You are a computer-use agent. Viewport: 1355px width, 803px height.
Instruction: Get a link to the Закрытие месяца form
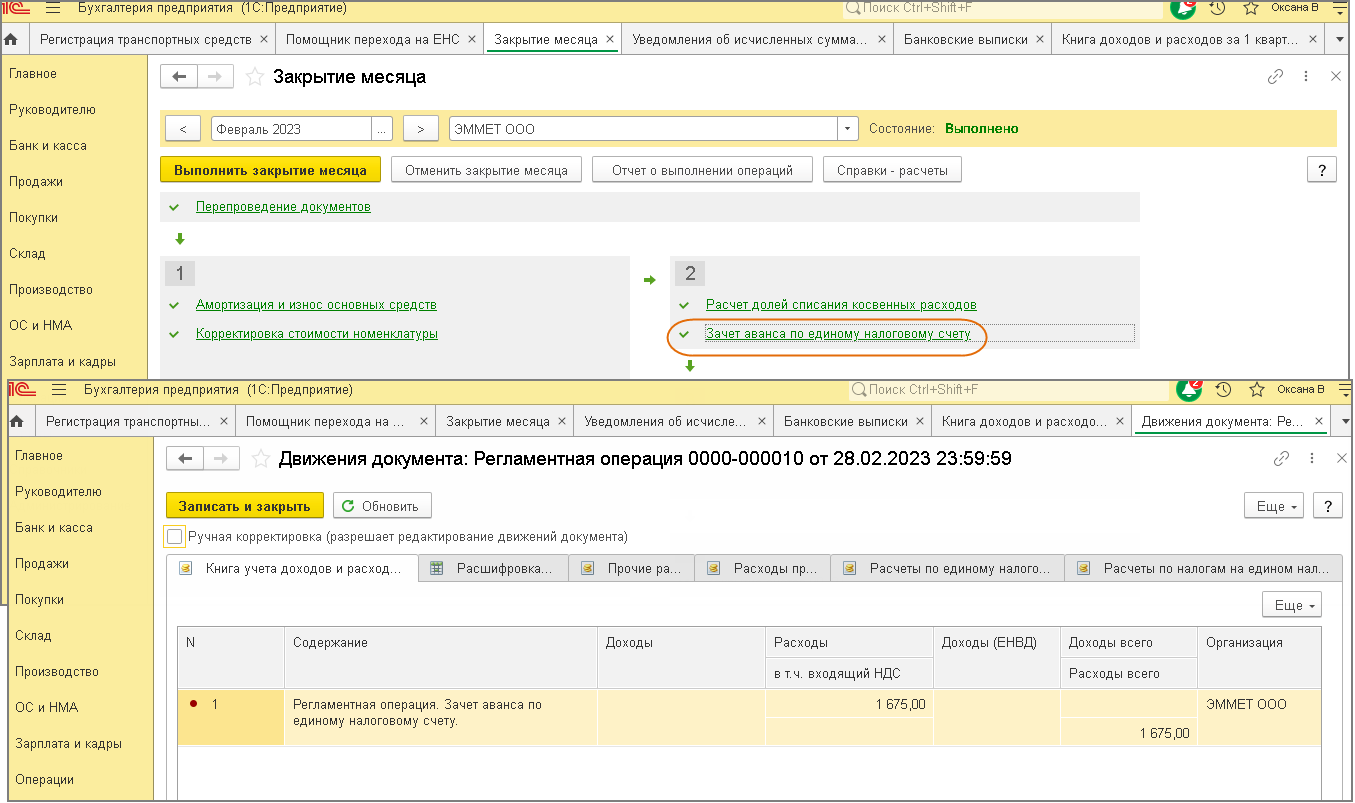pos(1275,77)
